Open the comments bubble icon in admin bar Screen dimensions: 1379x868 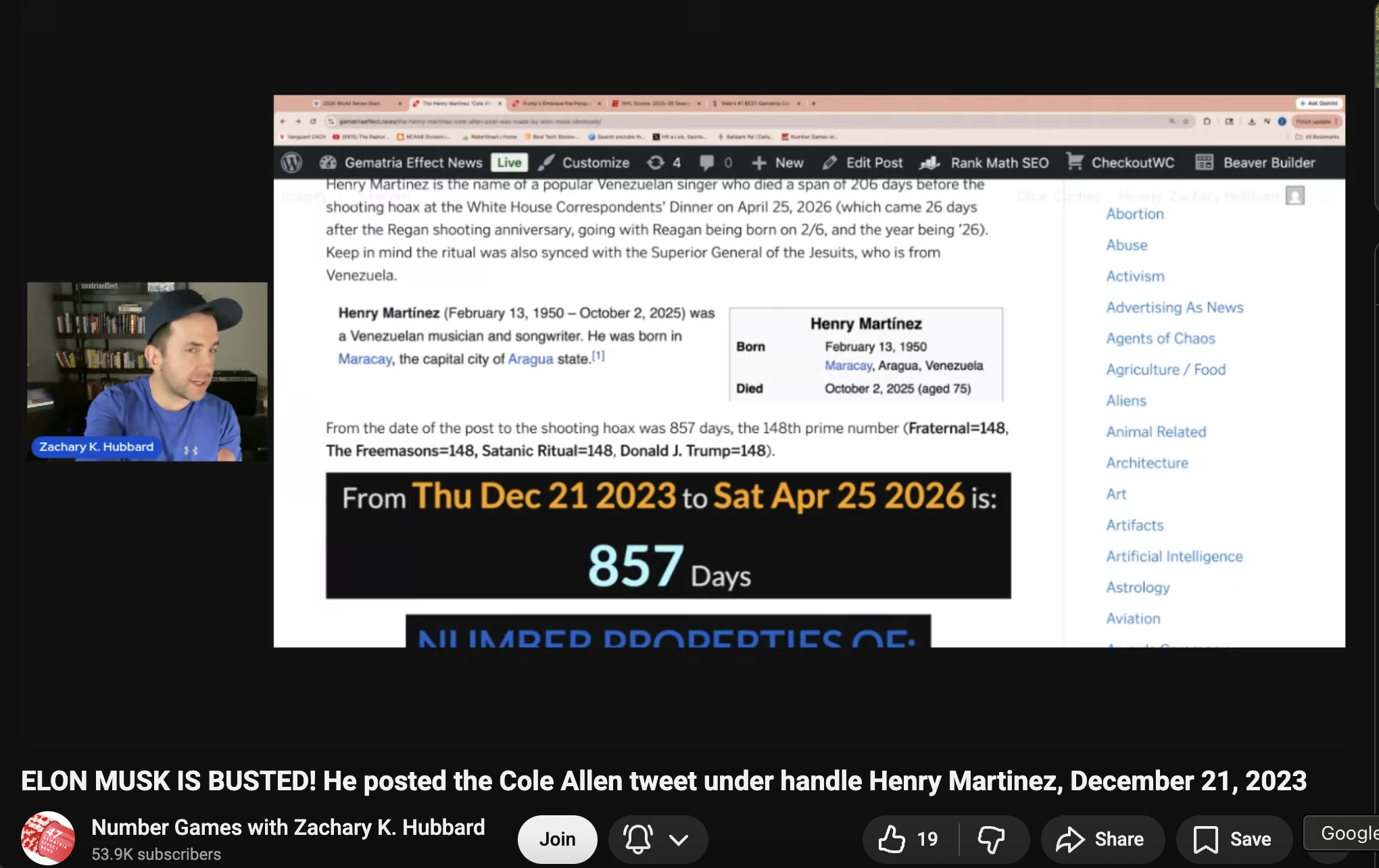pyautogui.click(x=707, y=162)
